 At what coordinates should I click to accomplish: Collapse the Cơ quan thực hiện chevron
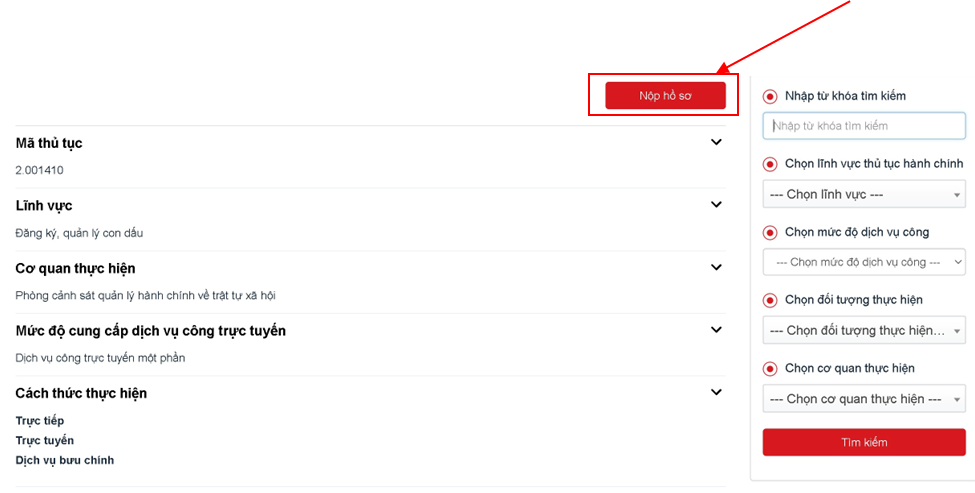pyautogui.click(x=716, y=267)
